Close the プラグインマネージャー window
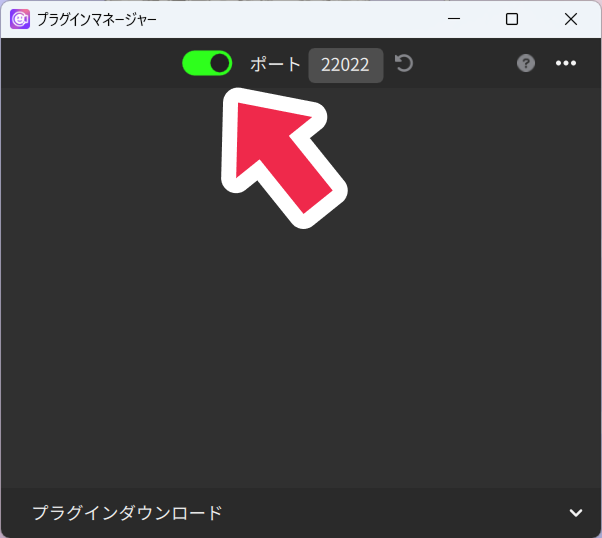The width and height of the screenshot is (602, 538). click(x=571, y=19)
